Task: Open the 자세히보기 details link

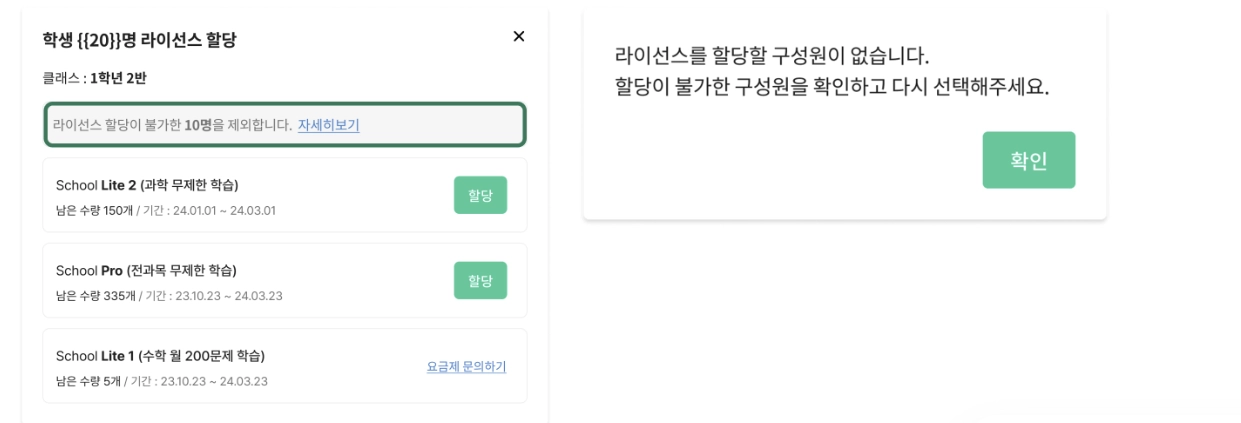Action: tap(328, 125)
